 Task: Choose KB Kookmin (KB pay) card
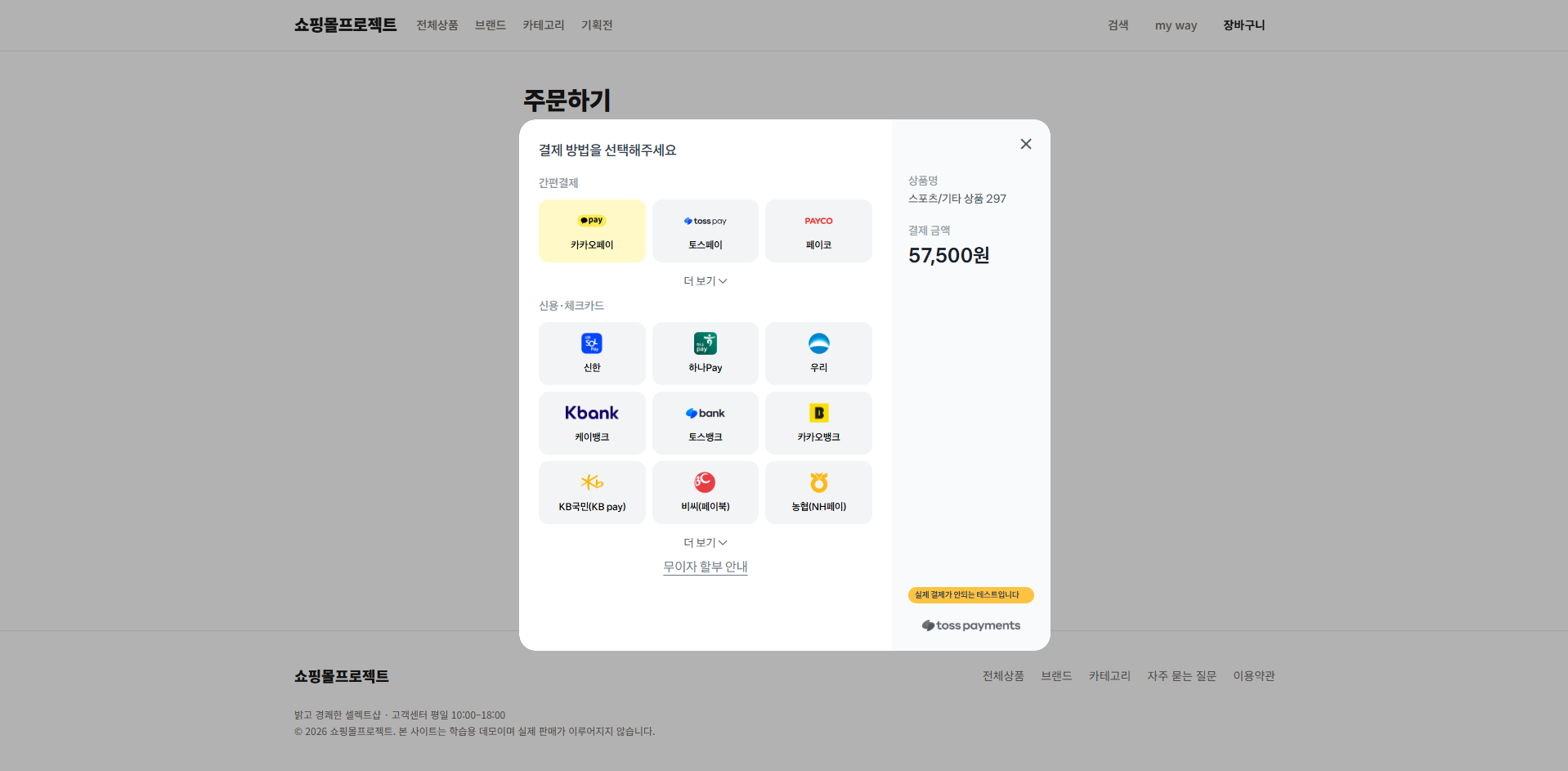(592, 492)
